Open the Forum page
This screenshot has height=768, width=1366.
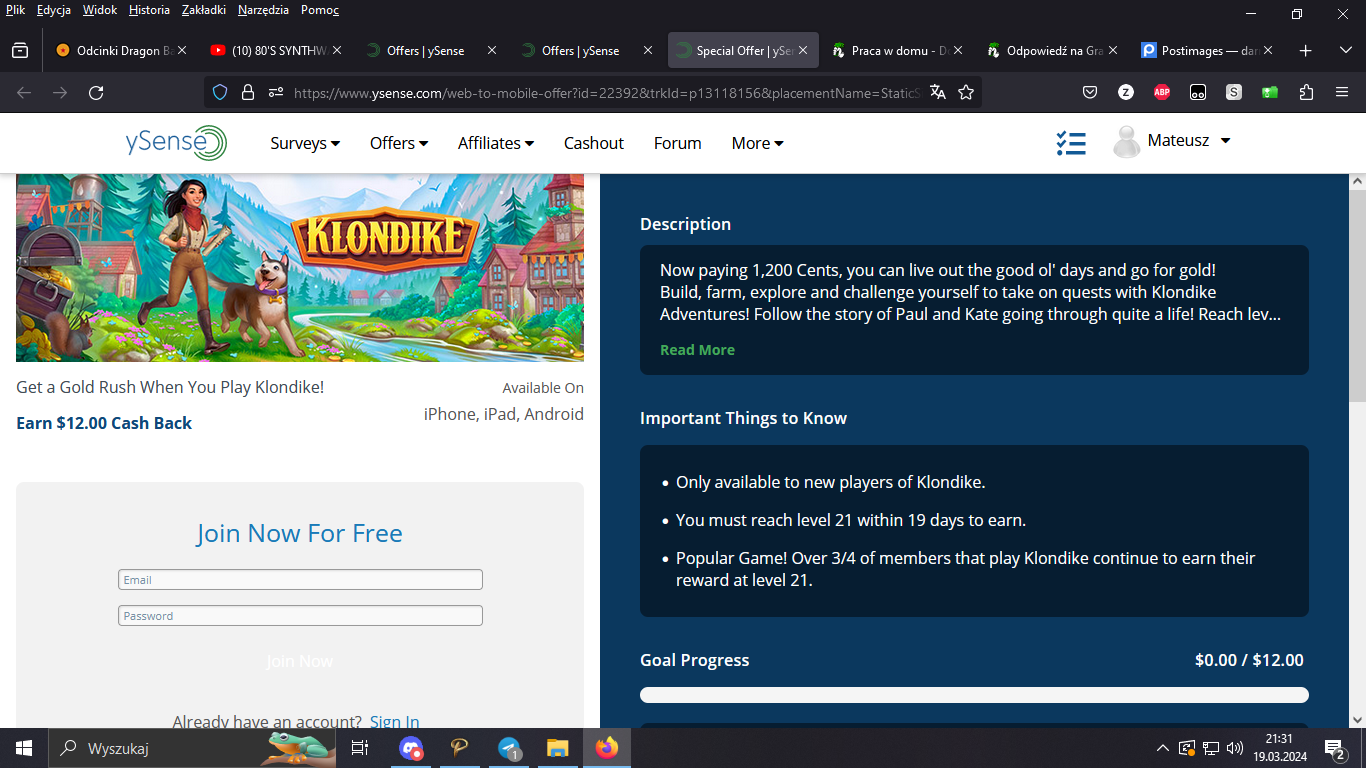pos(677,143)
